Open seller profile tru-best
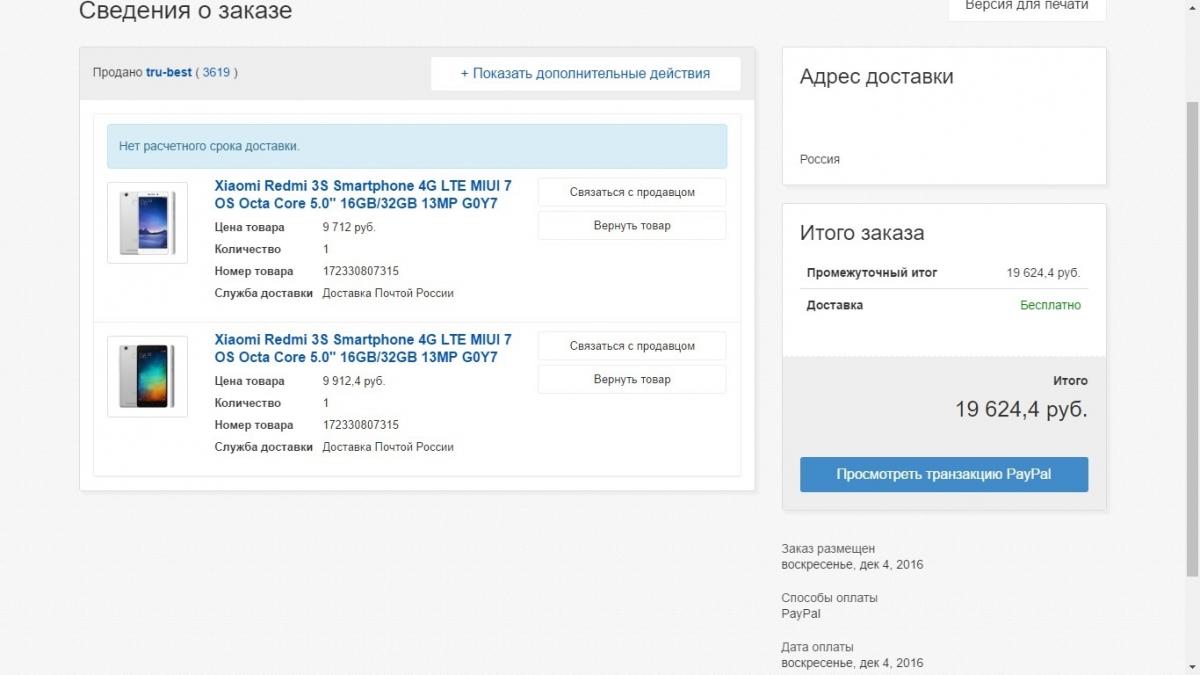 pos(169,73)
